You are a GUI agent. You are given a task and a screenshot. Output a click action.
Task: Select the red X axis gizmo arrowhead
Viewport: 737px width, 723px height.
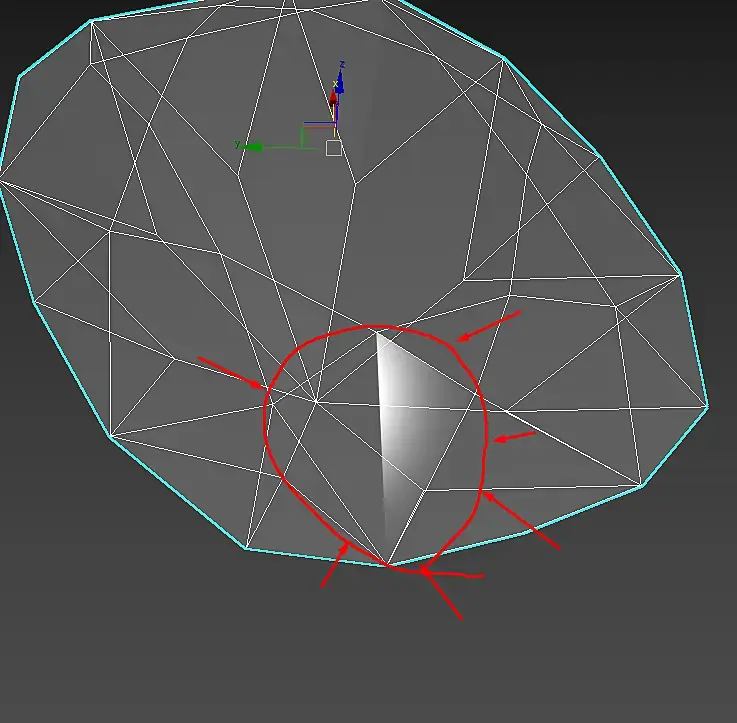pyautogui.click(x=333, y=98)
